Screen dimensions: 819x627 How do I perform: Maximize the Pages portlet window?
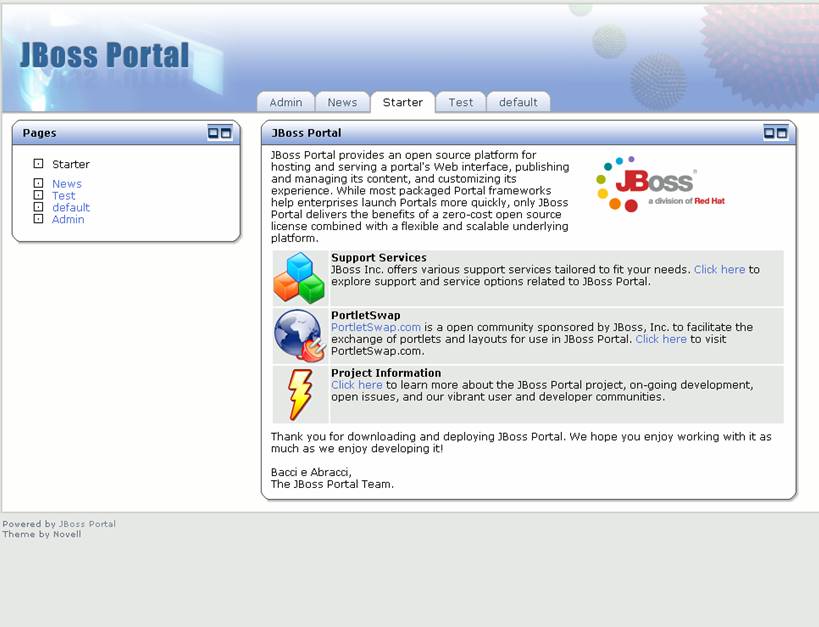tap(226, 133)
